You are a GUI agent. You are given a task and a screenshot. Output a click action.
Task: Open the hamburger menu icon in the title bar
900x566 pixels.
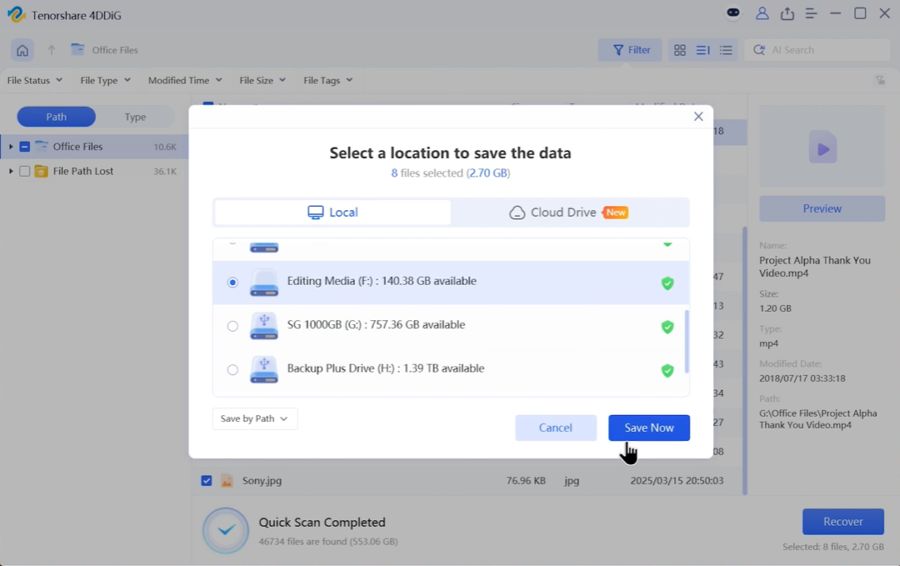point(811,13)
